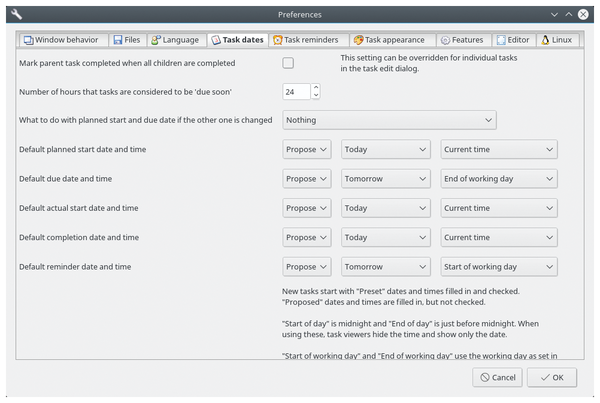The width and height of the screenshot is (600, 403).
Task: Click the Features tab gear icon
Action: coord(445,40)
